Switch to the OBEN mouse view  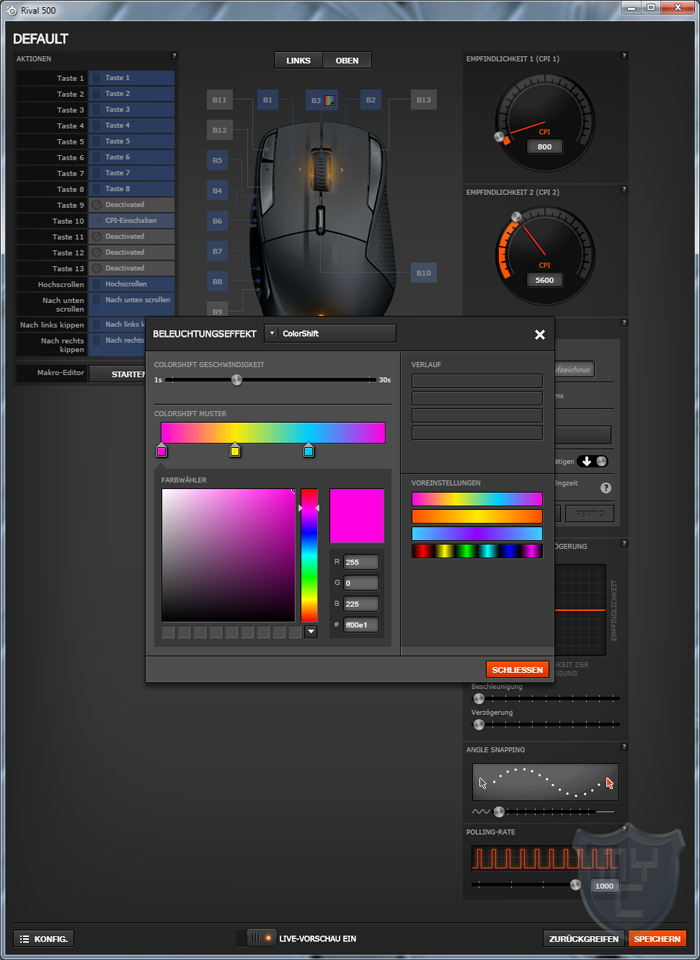tap(347, 60)
